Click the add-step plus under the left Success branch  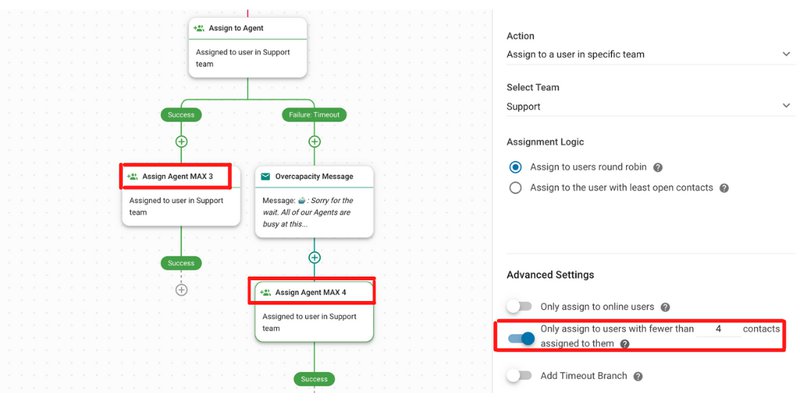(x=181, y=141)
